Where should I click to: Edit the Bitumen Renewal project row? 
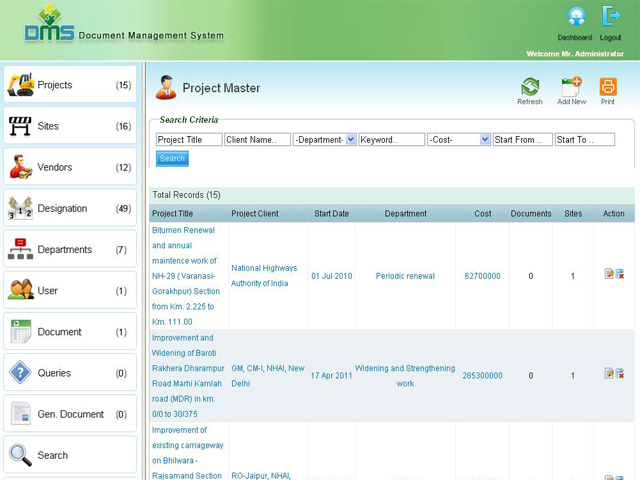pyautogui.click(x=609, y=273)
